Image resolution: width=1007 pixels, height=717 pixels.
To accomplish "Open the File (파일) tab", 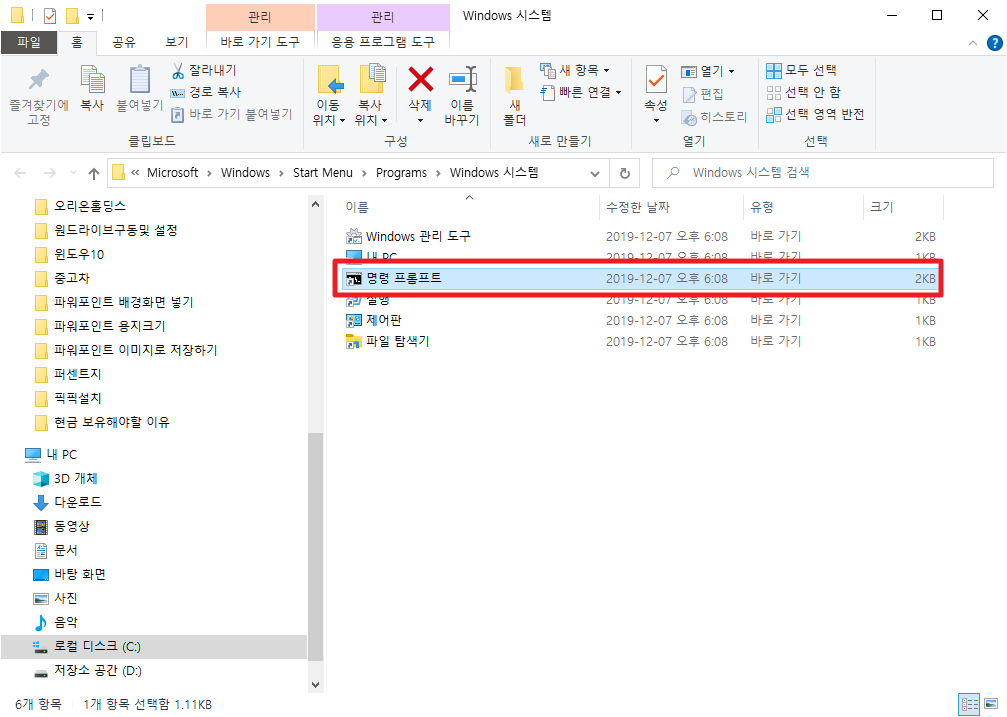I will coord(29,42).
